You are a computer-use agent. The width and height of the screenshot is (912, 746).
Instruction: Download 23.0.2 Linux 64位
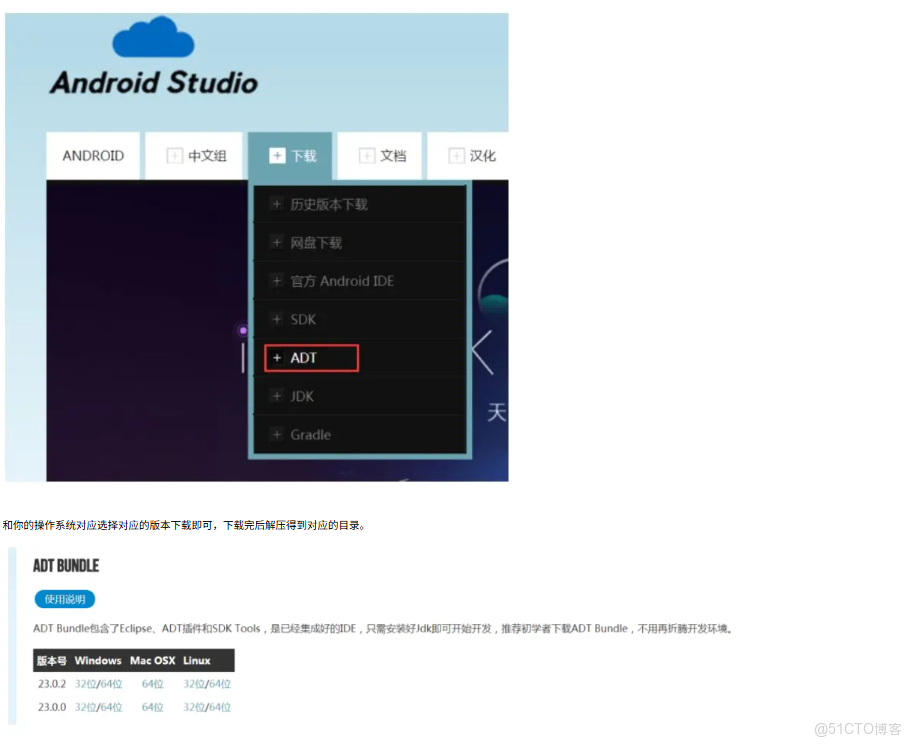(220, 684)
